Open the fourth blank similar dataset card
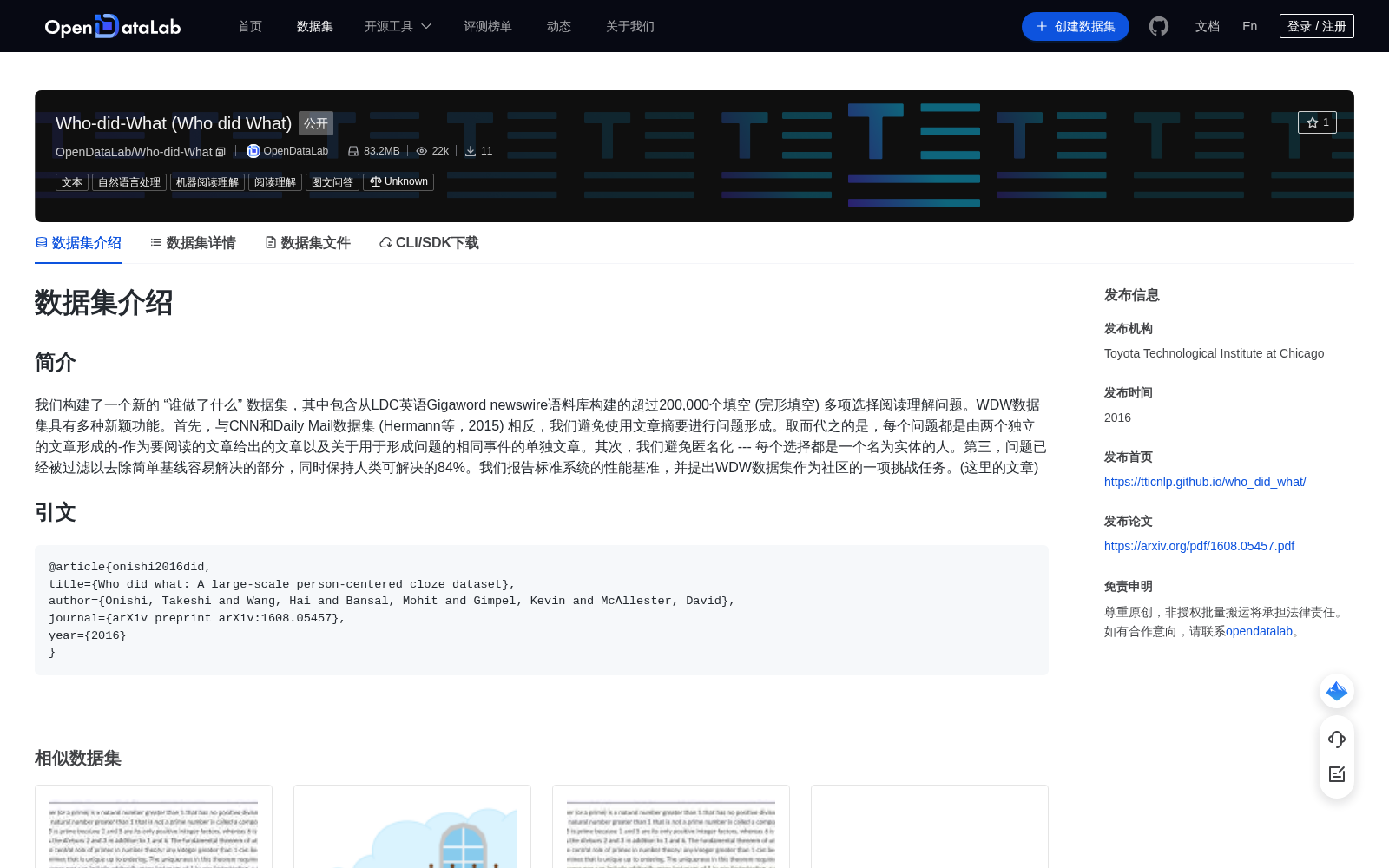The image size is (1389, 868). [930, 826]
